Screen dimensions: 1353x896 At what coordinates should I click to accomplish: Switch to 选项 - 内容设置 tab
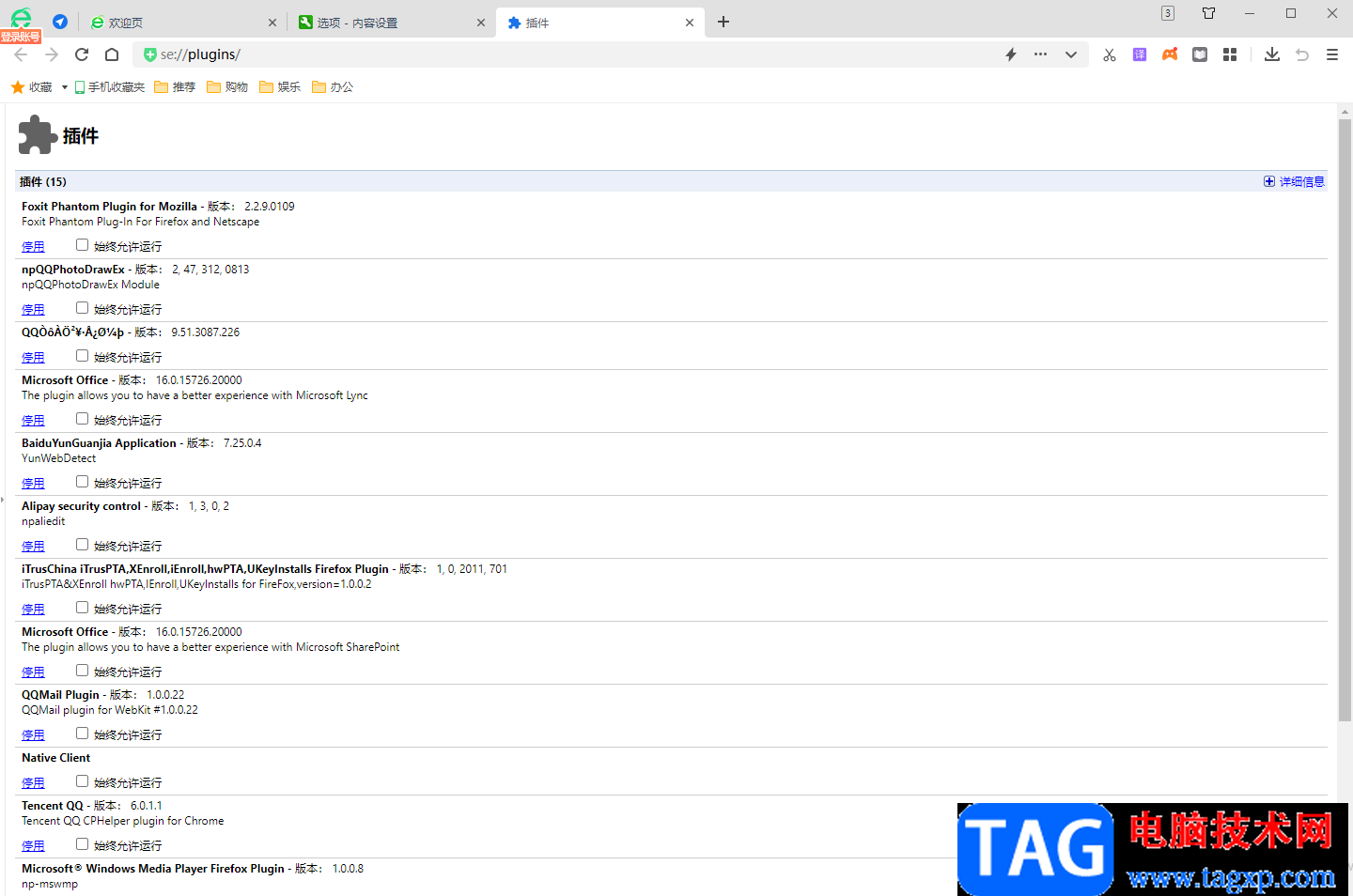click(391, 23)
